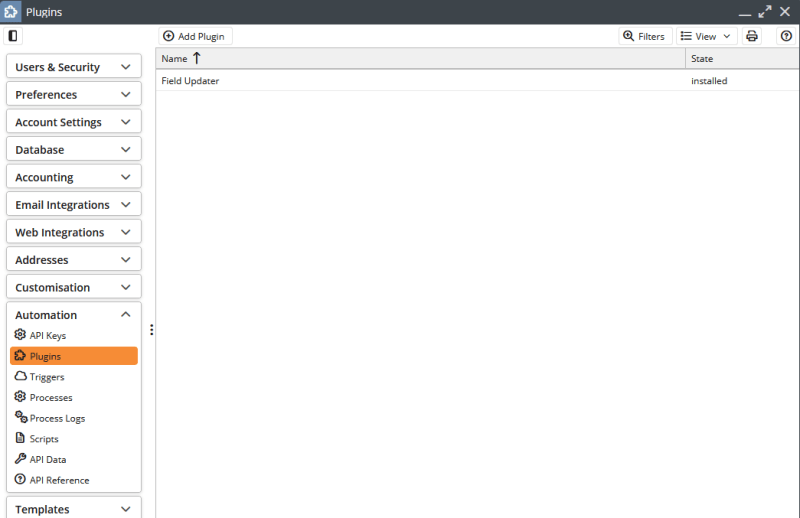Click the print icon in toolbar
Viewport: 800px width, 518px height.
[752, 36]
